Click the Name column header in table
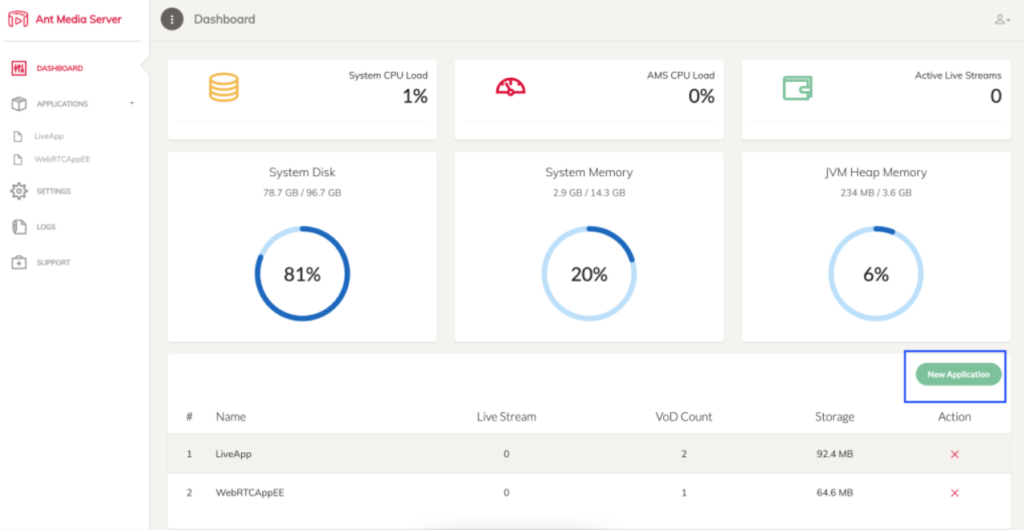Image resolution: width=1024 pixels, height=530 pixels. [x=230, y=417]
